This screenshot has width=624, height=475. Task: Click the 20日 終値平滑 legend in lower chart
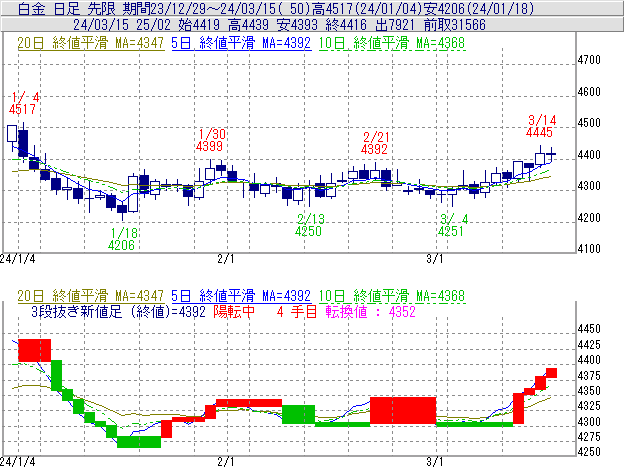[90, 296]
